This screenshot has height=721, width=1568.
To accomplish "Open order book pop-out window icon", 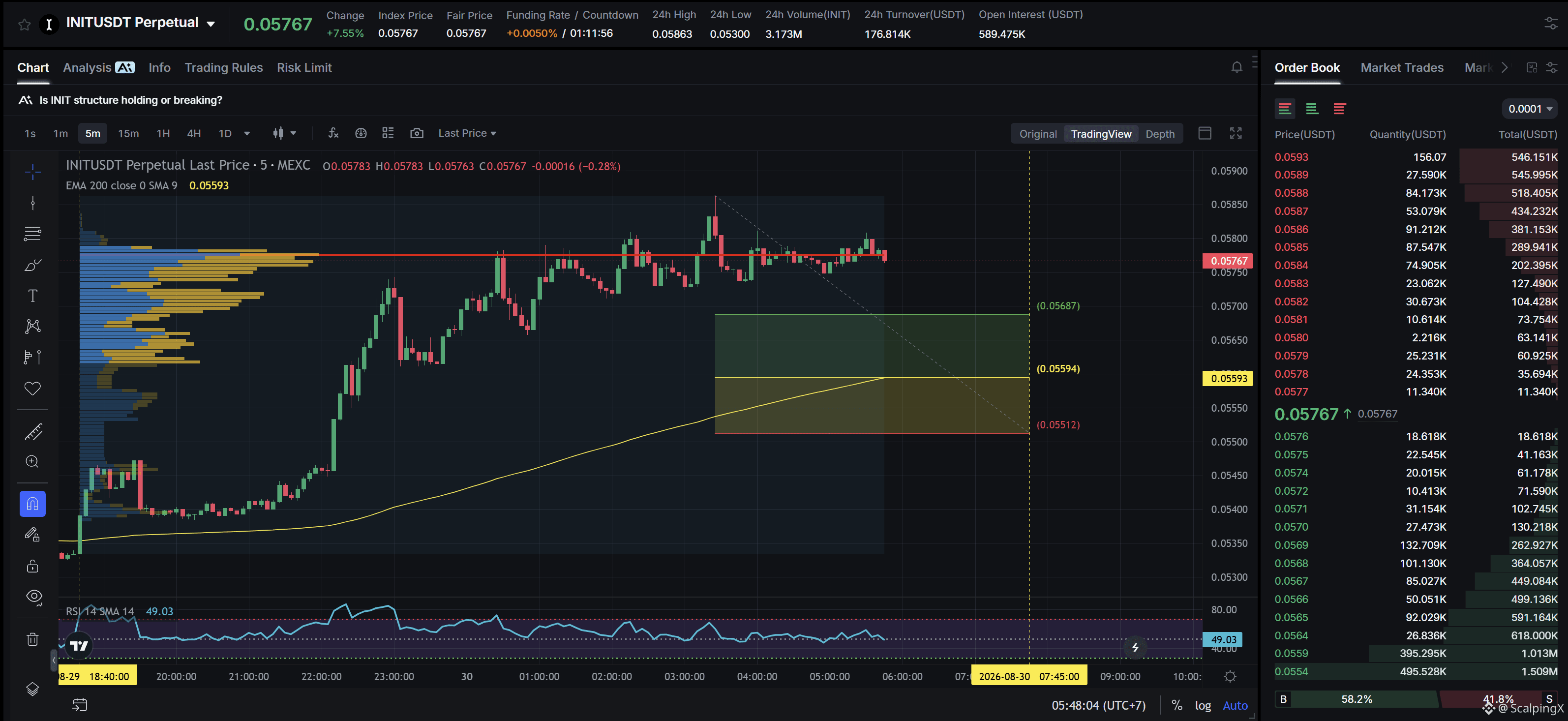I will point(1532,67).
